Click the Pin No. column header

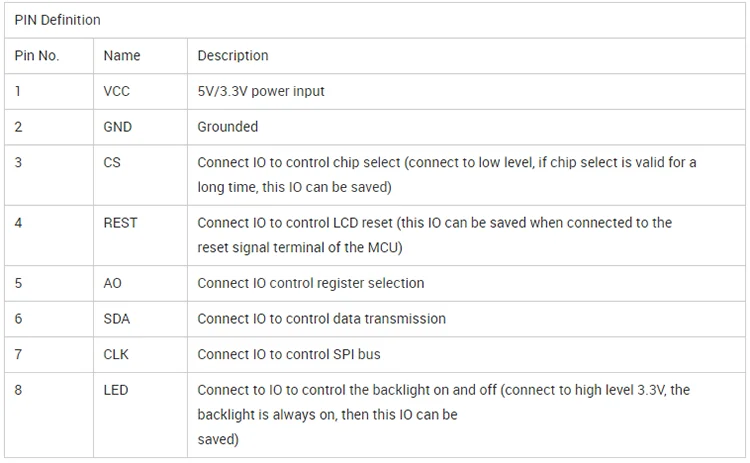(37, 56)
